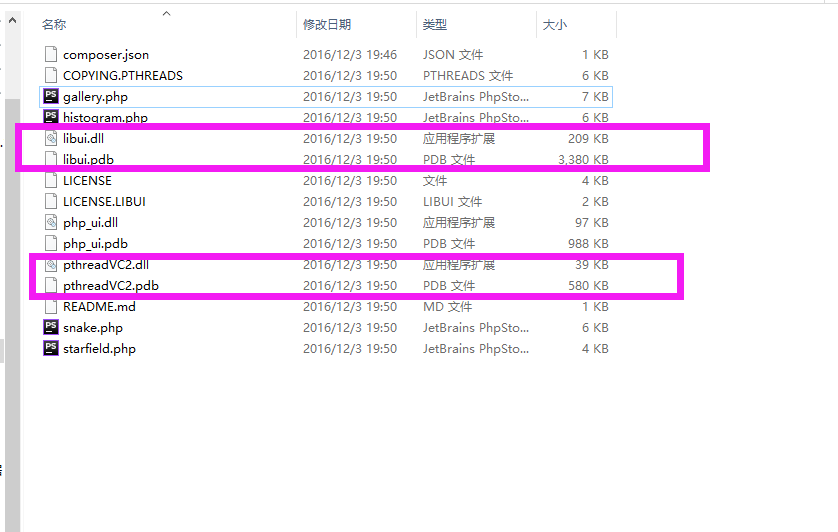This screenshot has width=838, height=532.
Task: Sort by 类型 column header
Action: [435, 25]
